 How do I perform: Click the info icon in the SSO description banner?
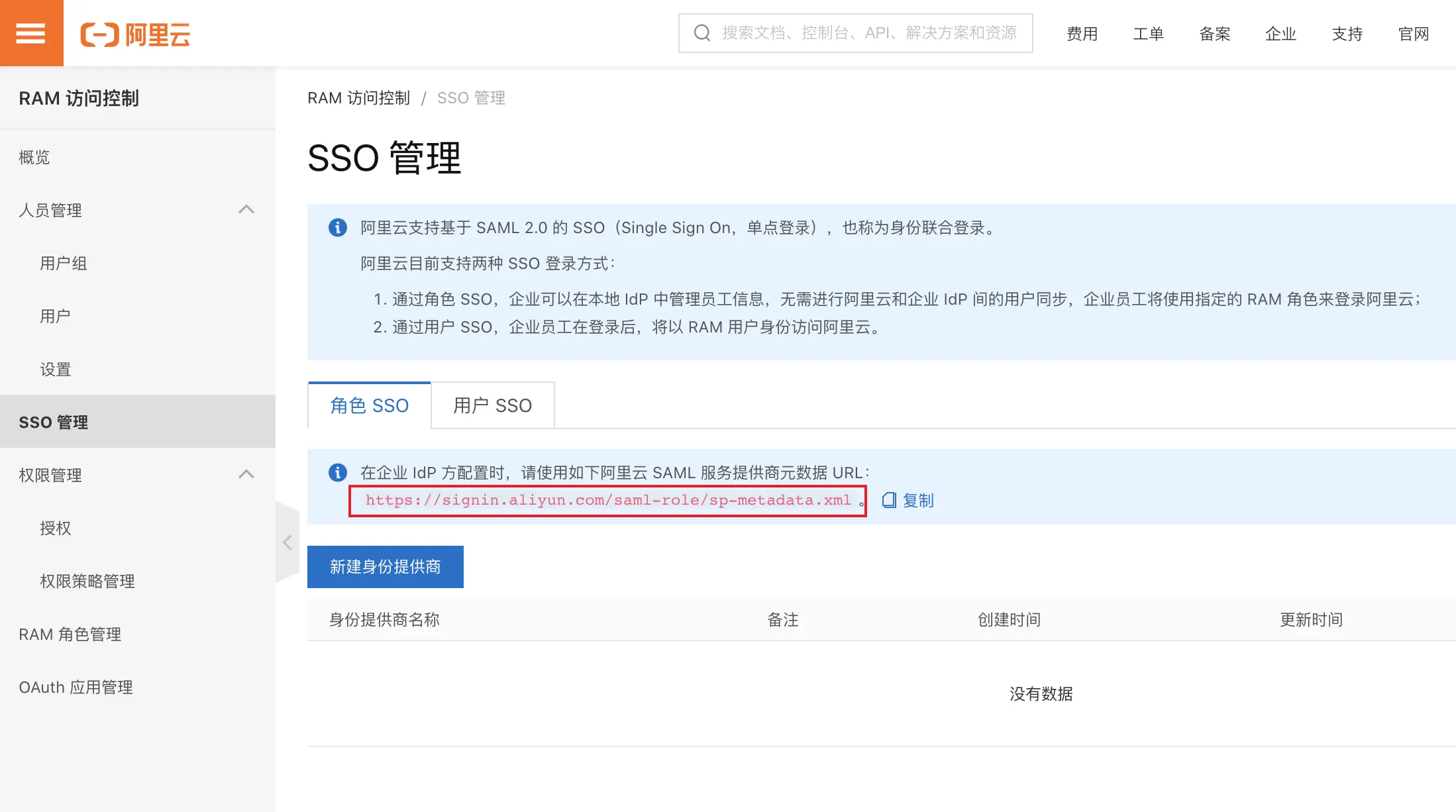(x=337, y=227)
